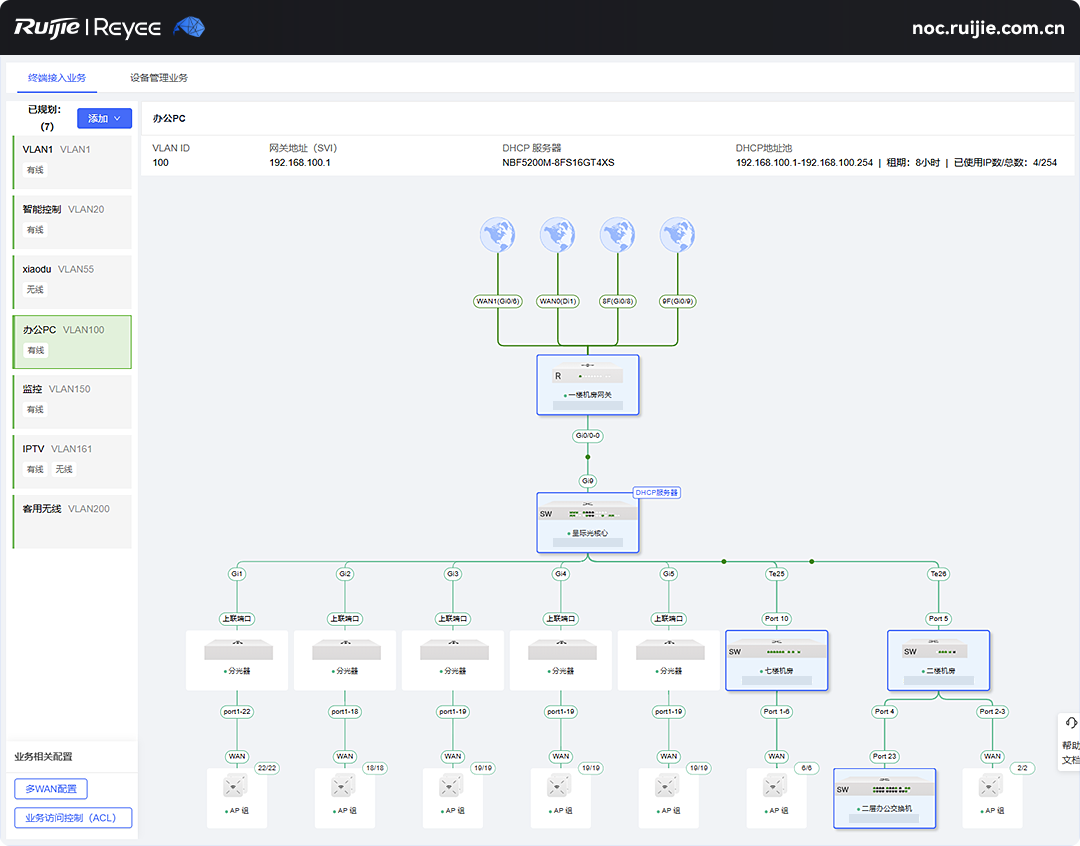Click the 二楼机房 switch node

coord(938,660)
